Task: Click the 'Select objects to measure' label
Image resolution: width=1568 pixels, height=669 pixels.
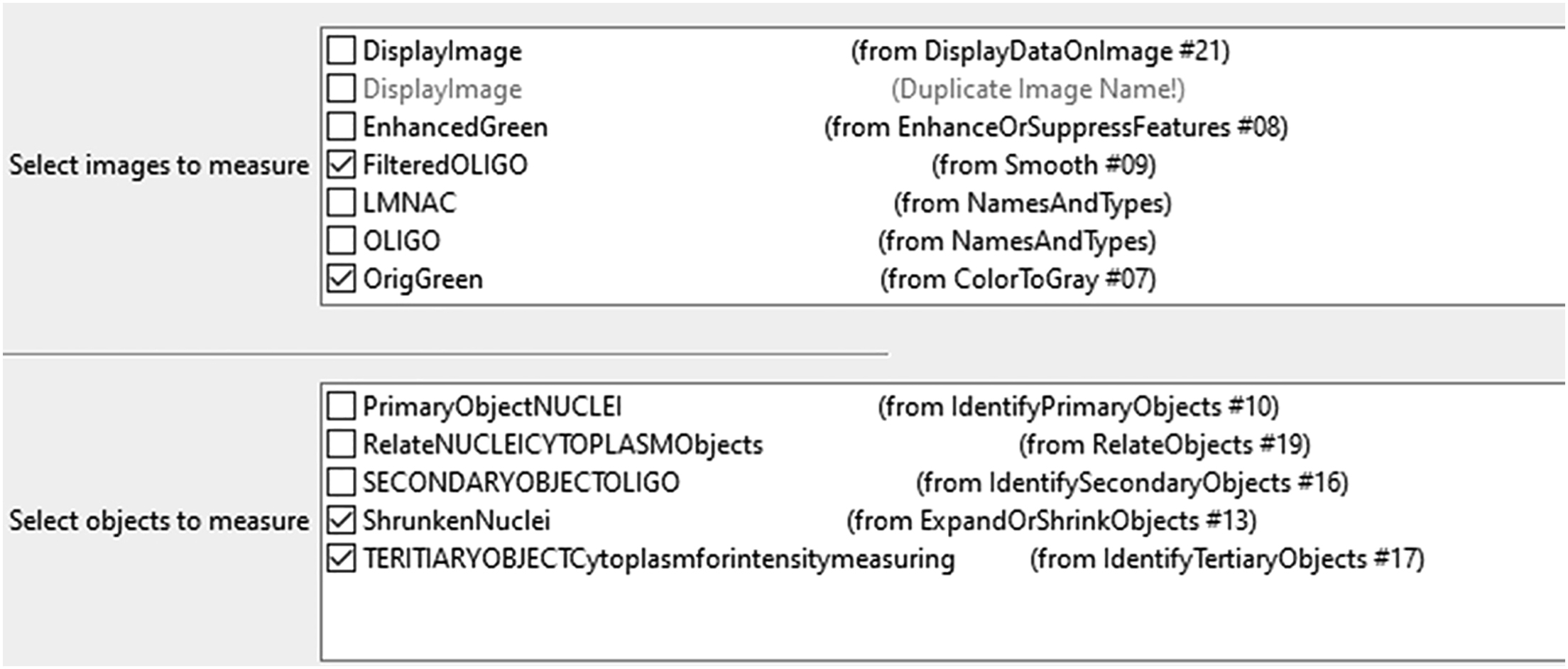Action: coord(159,521)
